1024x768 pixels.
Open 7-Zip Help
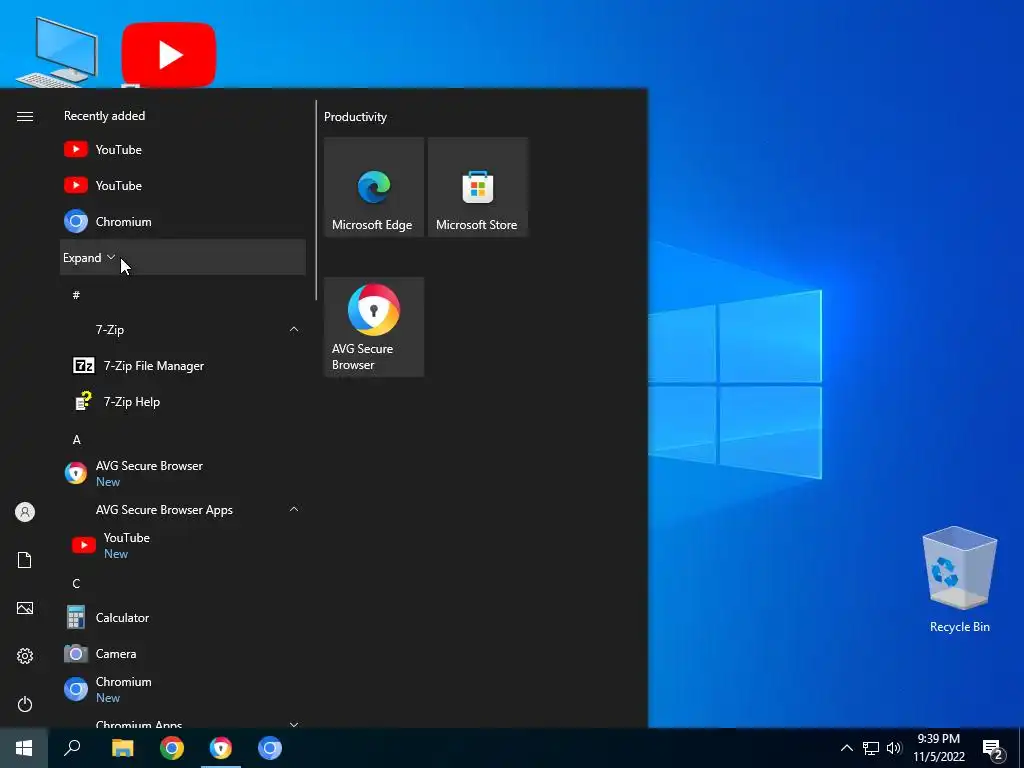[x=183, y=402]
